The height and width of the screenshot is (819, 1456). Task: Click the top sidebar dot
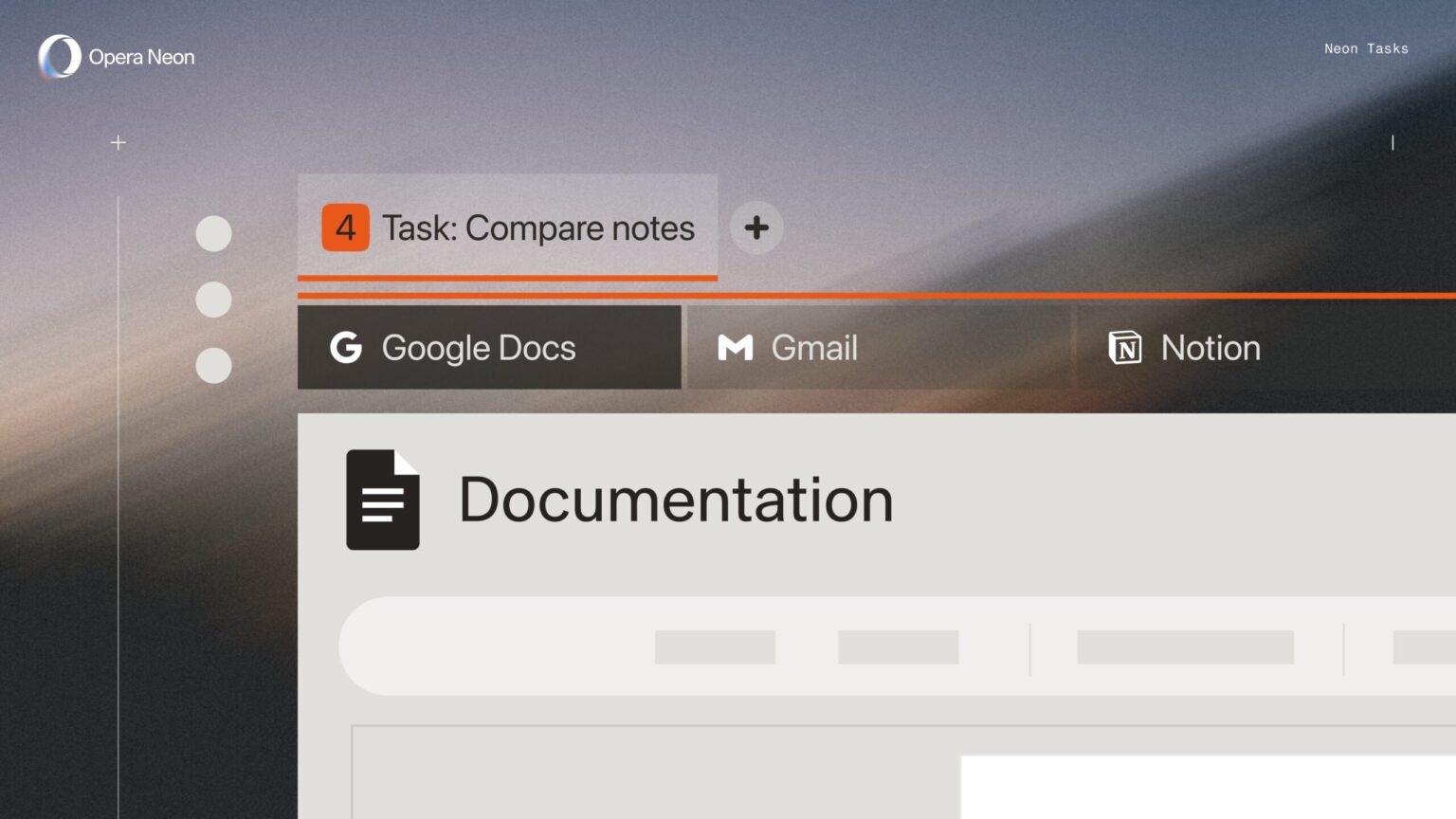[x=214, y=233]
